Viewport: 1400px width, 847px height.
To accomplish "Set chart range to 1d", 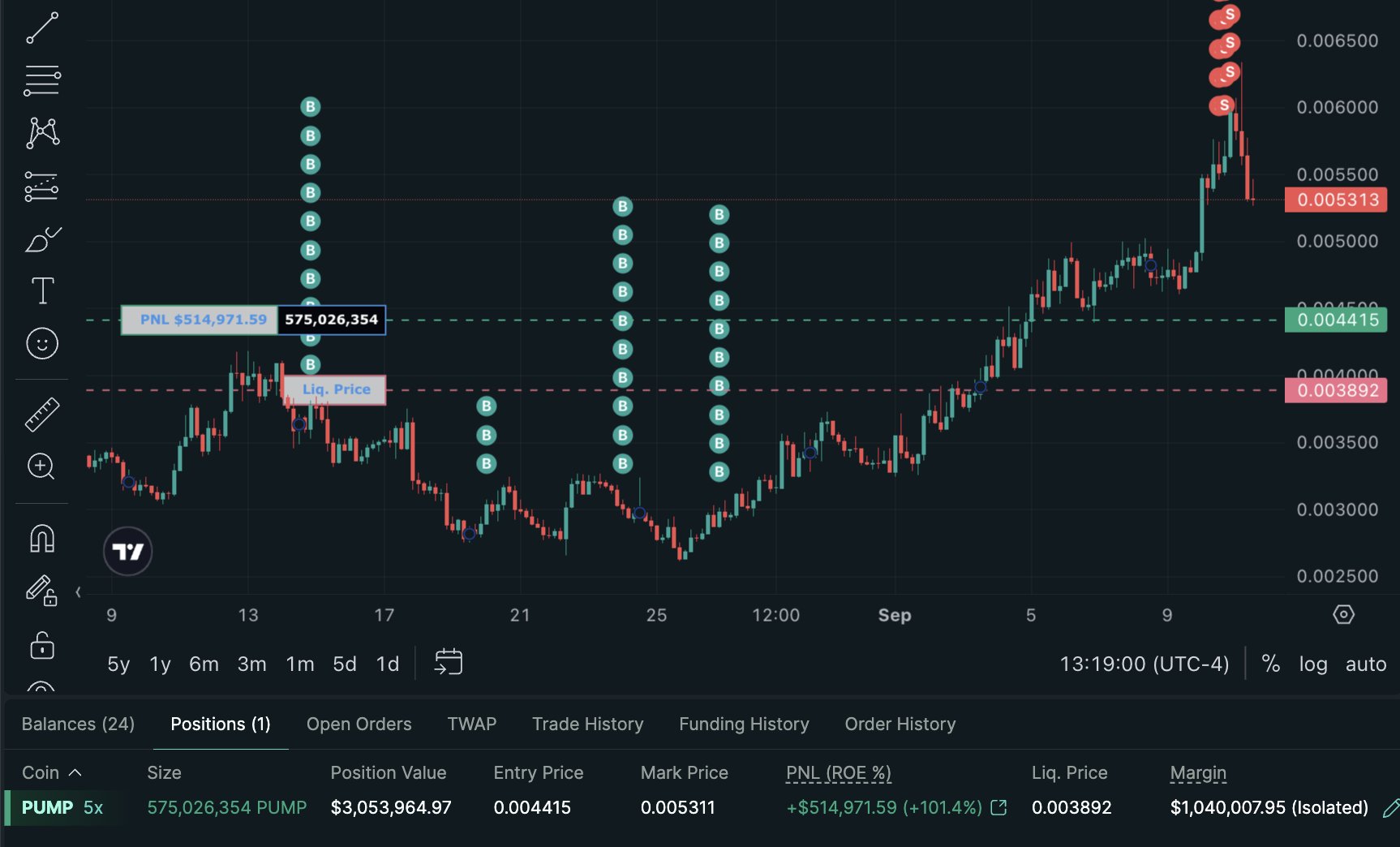I will point(388,664).
